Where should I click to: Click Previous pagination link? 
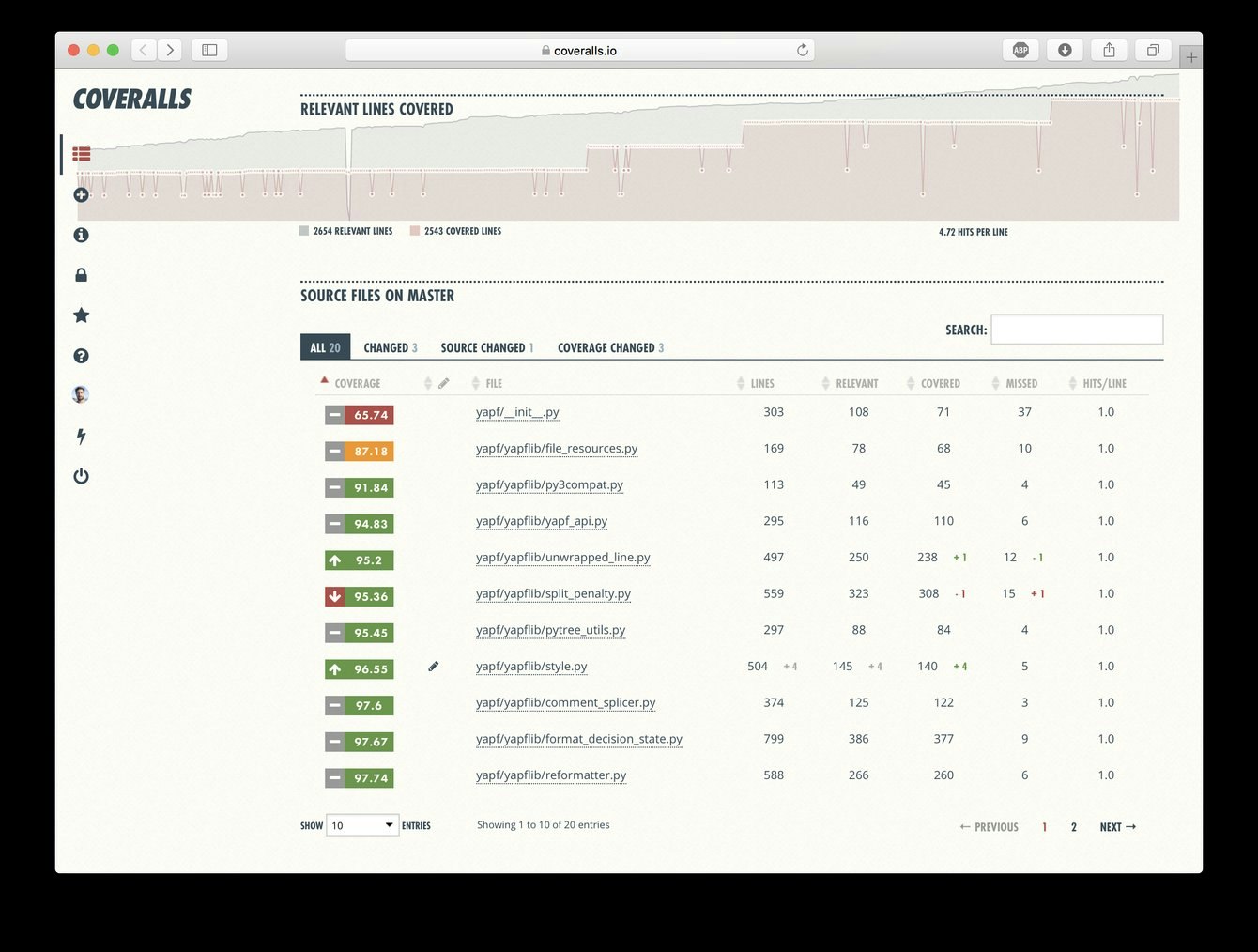click(x=989, y=827)
